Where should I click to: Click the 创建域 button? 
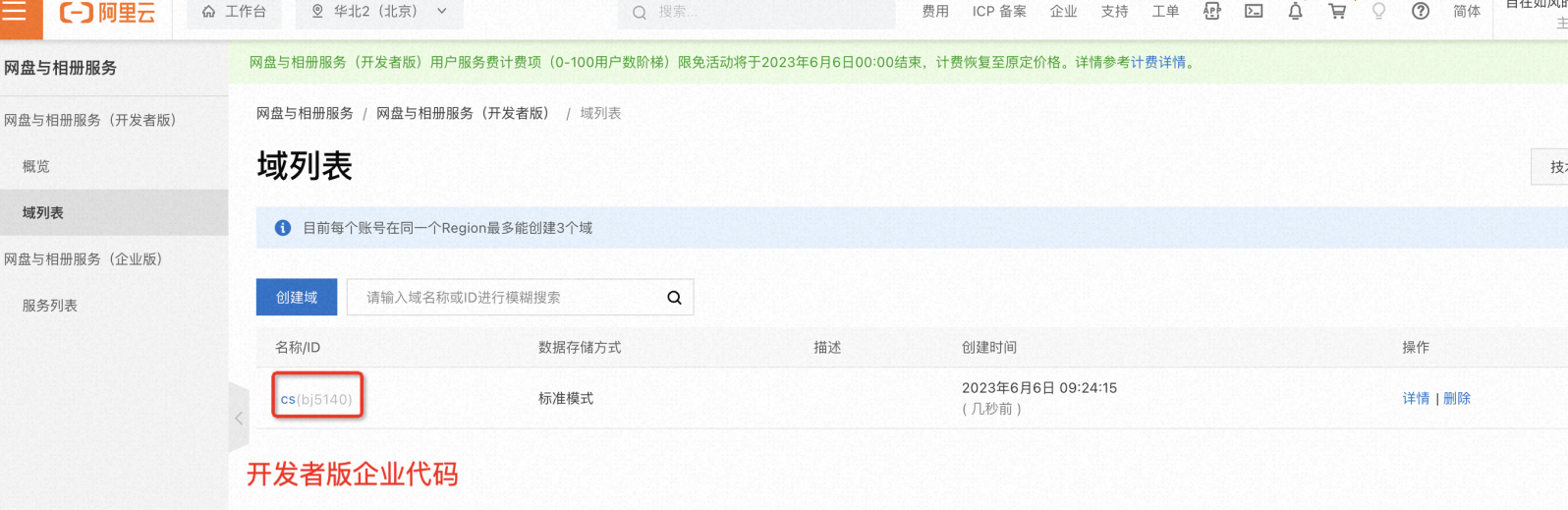tap(297, 297)
